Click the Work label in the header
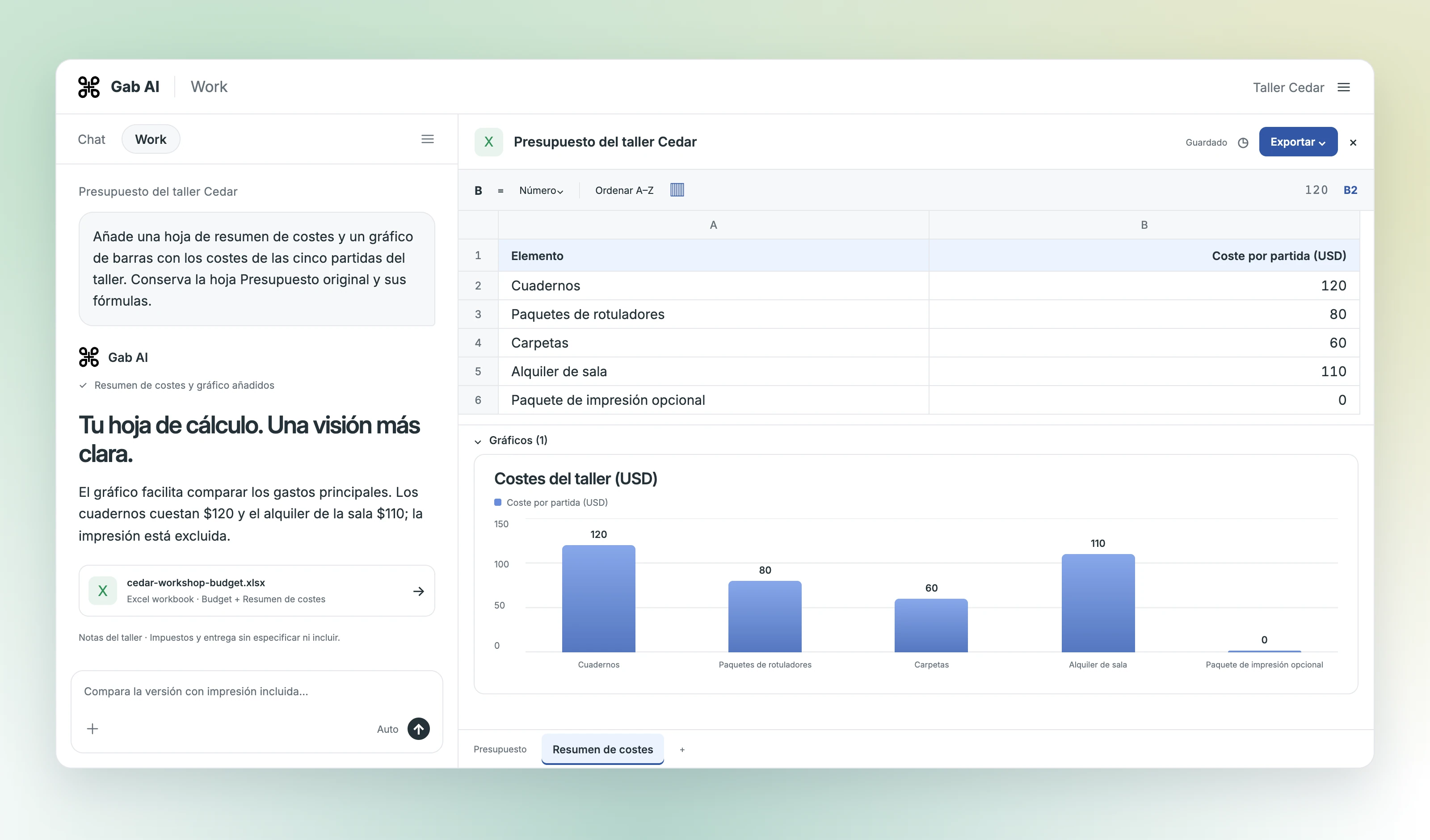 click(209, 87)
